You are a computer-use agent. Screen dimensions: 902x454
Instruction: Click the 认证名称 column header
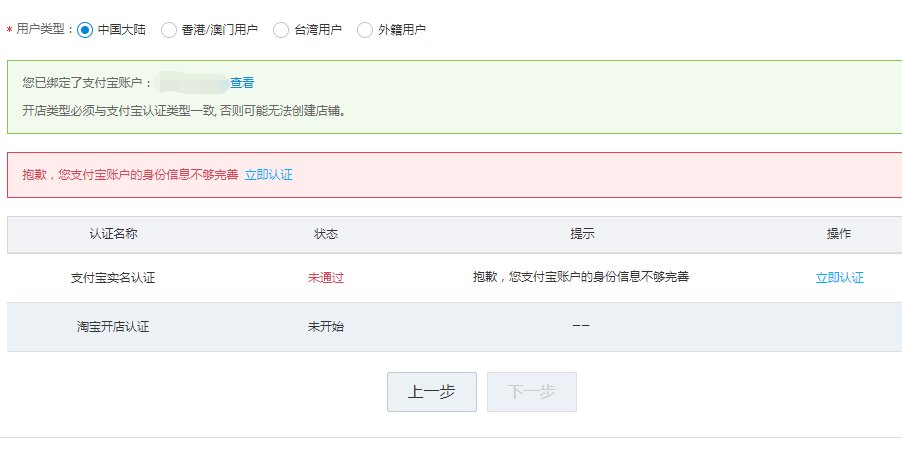pyautogui.click(x=113, y=234)
